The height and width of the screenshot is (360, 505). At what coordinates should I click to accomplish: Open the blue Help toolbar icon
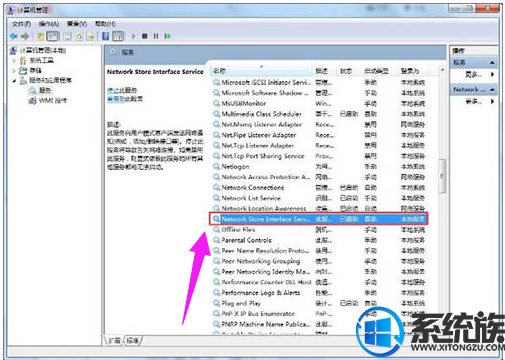tap(105, 36)
